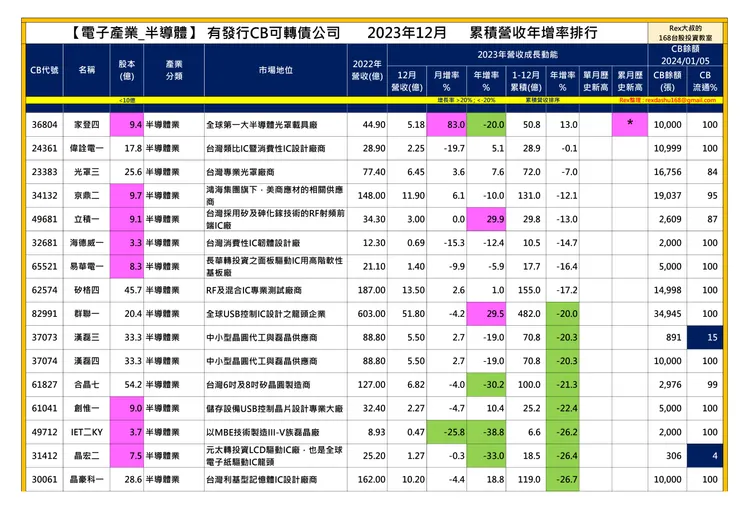Screen dimensions: 740x523
Task: Select the name cell 京鼎二
Action: (87, 195)
